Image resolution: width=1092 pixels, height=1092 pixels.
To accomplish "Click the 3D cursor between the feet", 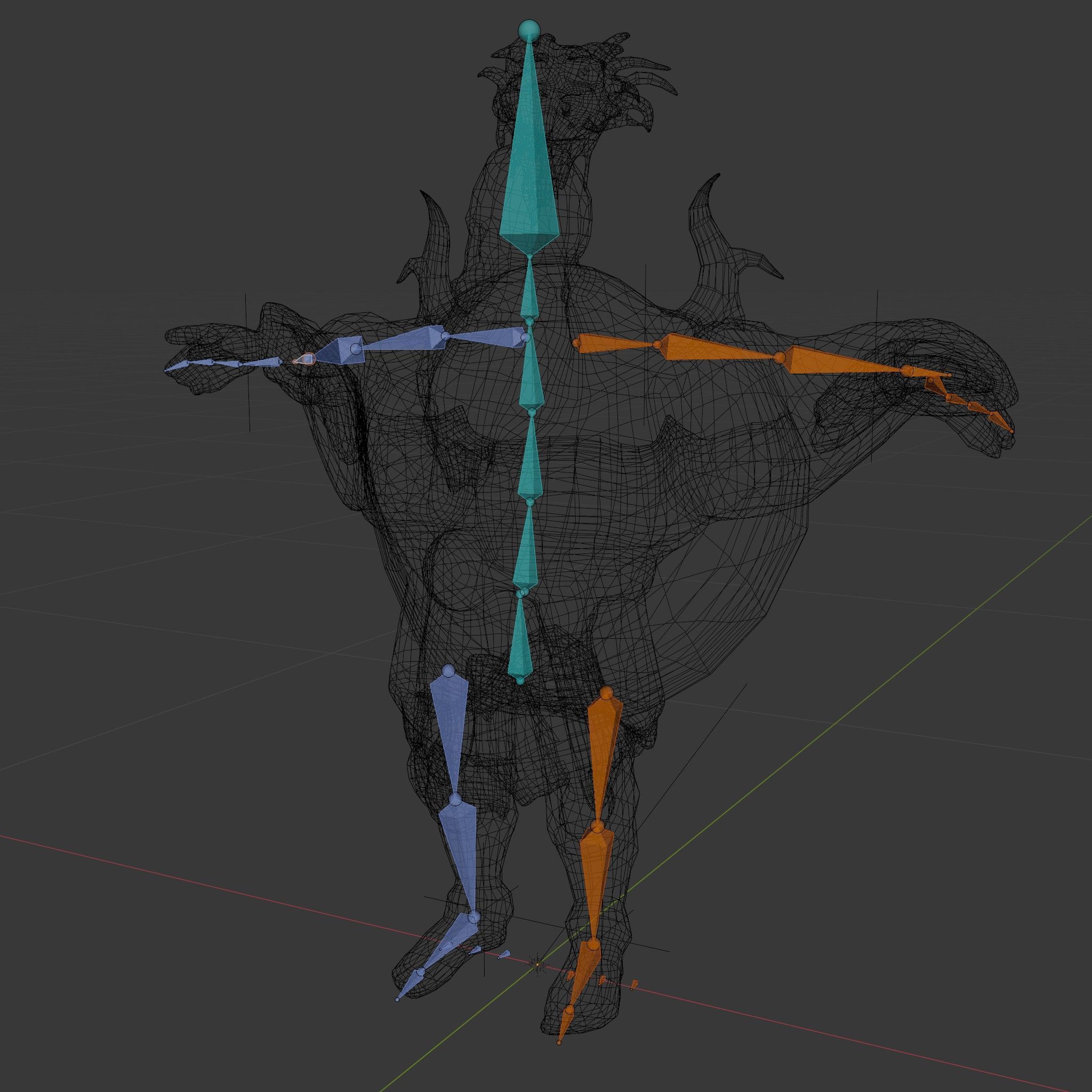I will pyautogui.click(x=537, y=963).
